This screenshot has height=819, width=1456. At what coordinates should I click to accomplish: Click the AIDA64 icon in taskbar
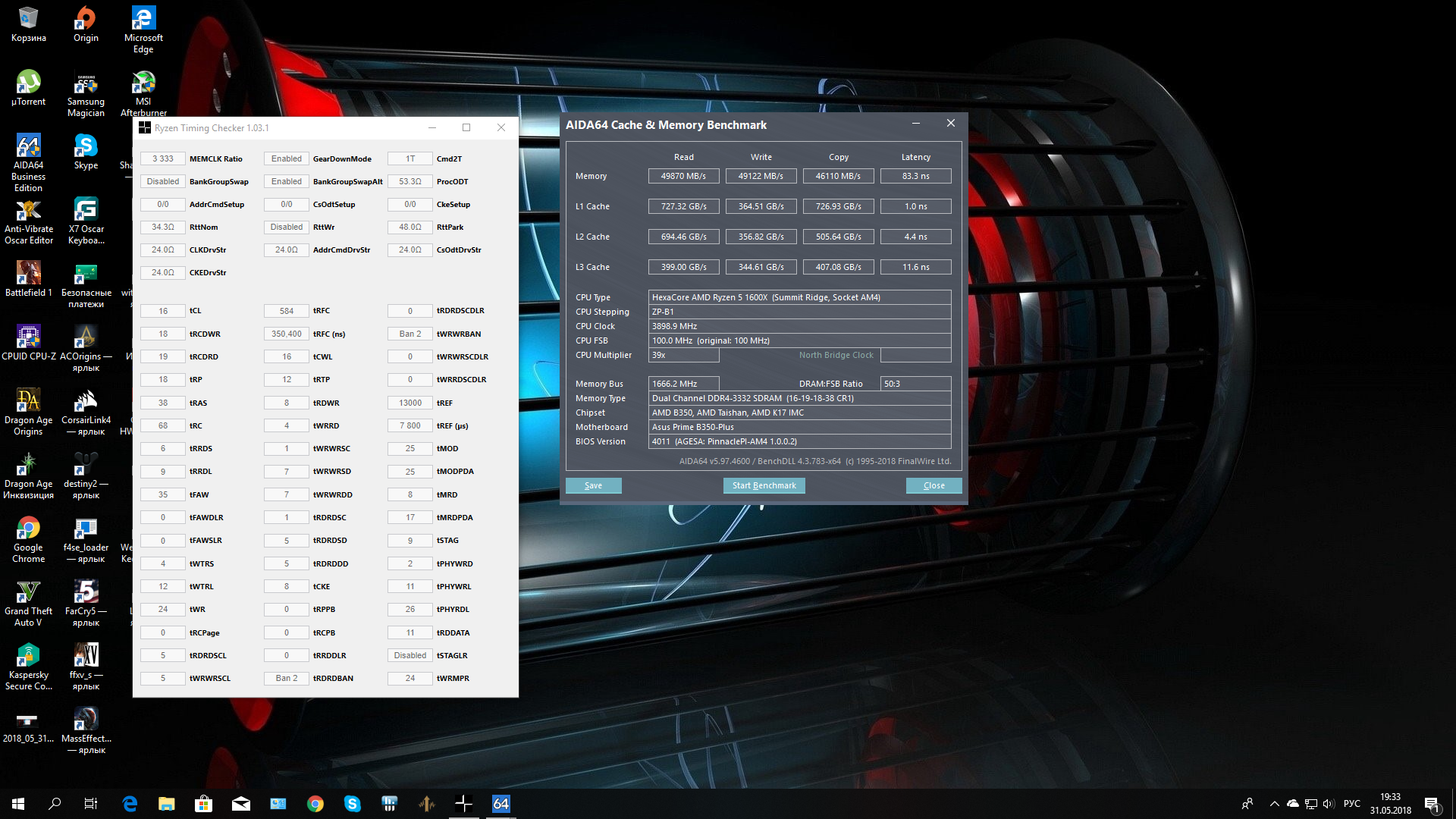[500, 804]
